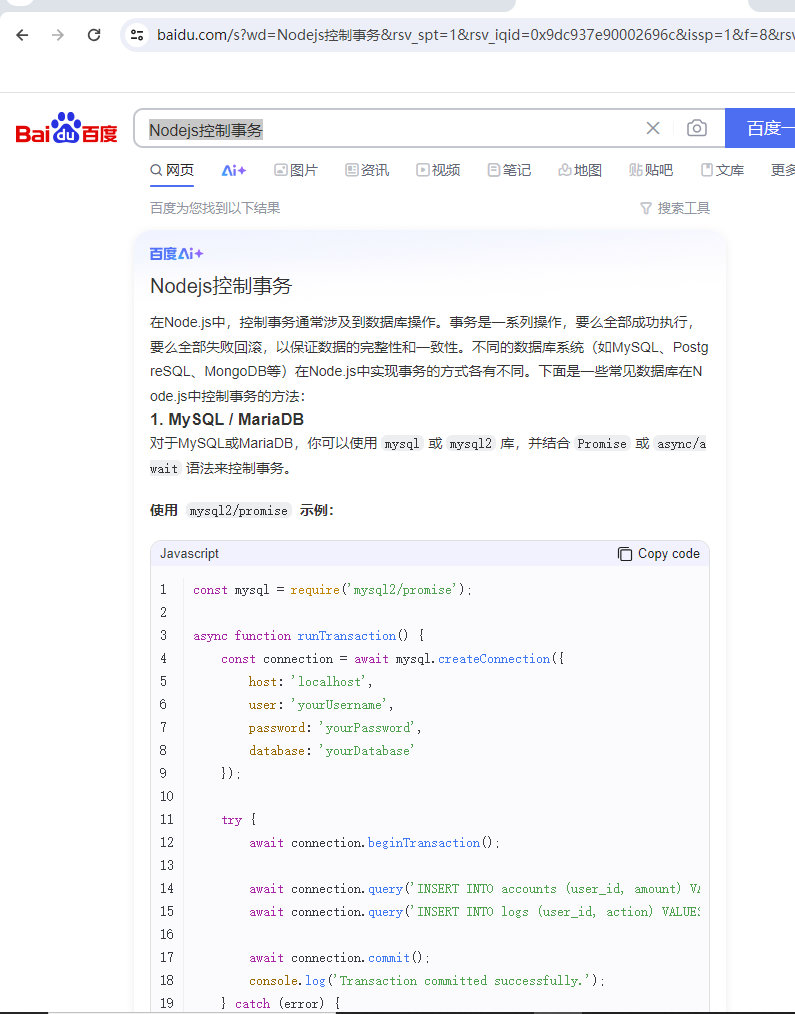The width and height of the screenshot is (795, 1014).
Task: Switch to the 视频 tab
Action: (x=438, y=170)
